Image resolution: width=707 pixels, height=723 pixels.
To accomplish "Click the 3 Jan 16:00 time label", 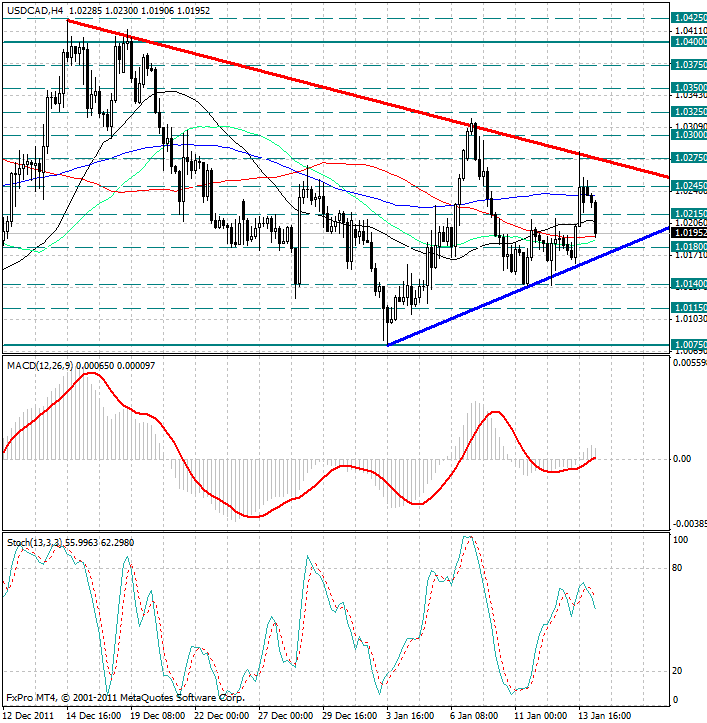I will coord(410,716).
